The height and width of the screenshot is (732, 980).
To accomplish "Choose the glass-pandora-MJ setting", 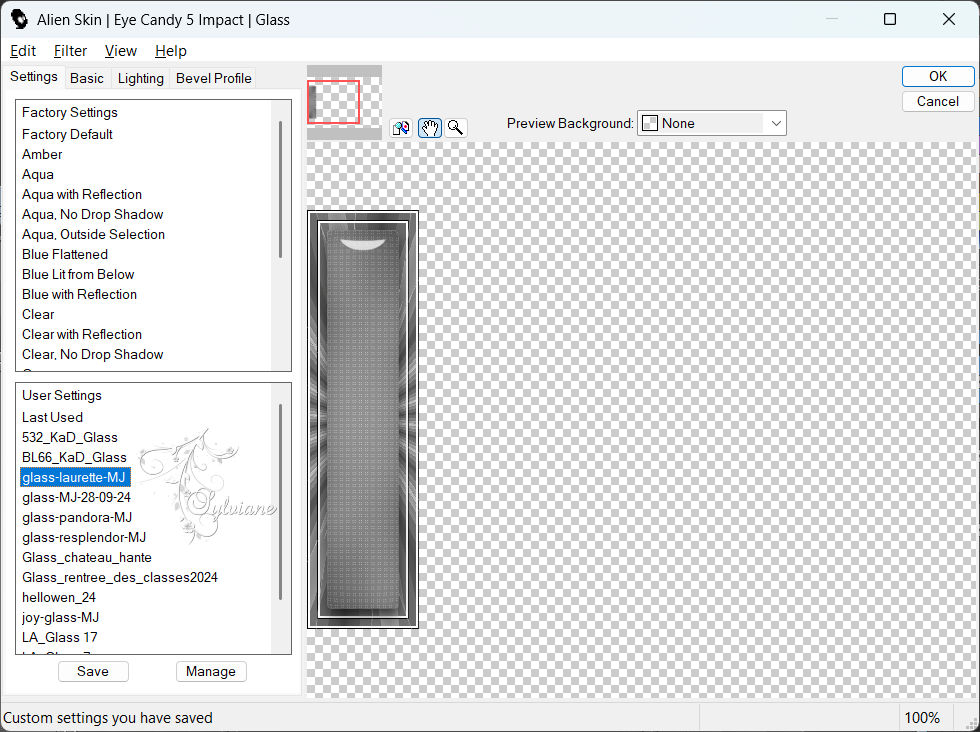I will 77,518.
